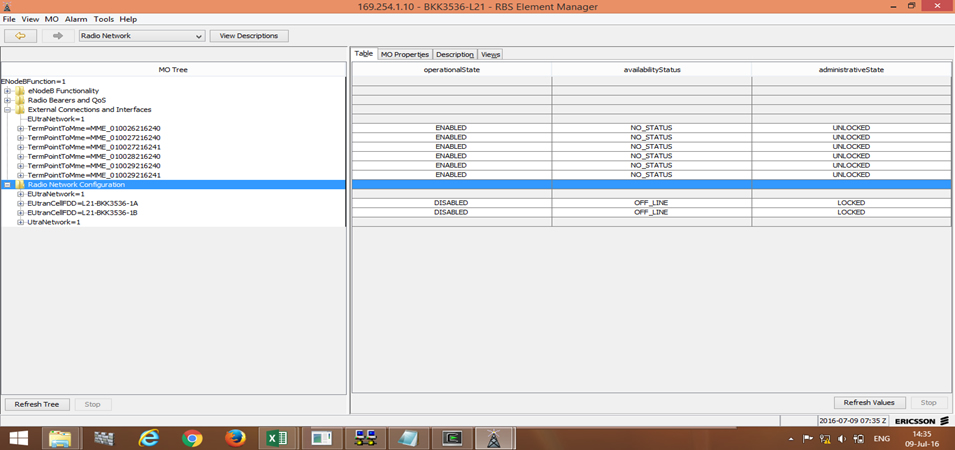The height and width of the screenshot is (450, 955).
Task: Select ENodeBFunction=1 root tree item
Action: click(33, 81)
